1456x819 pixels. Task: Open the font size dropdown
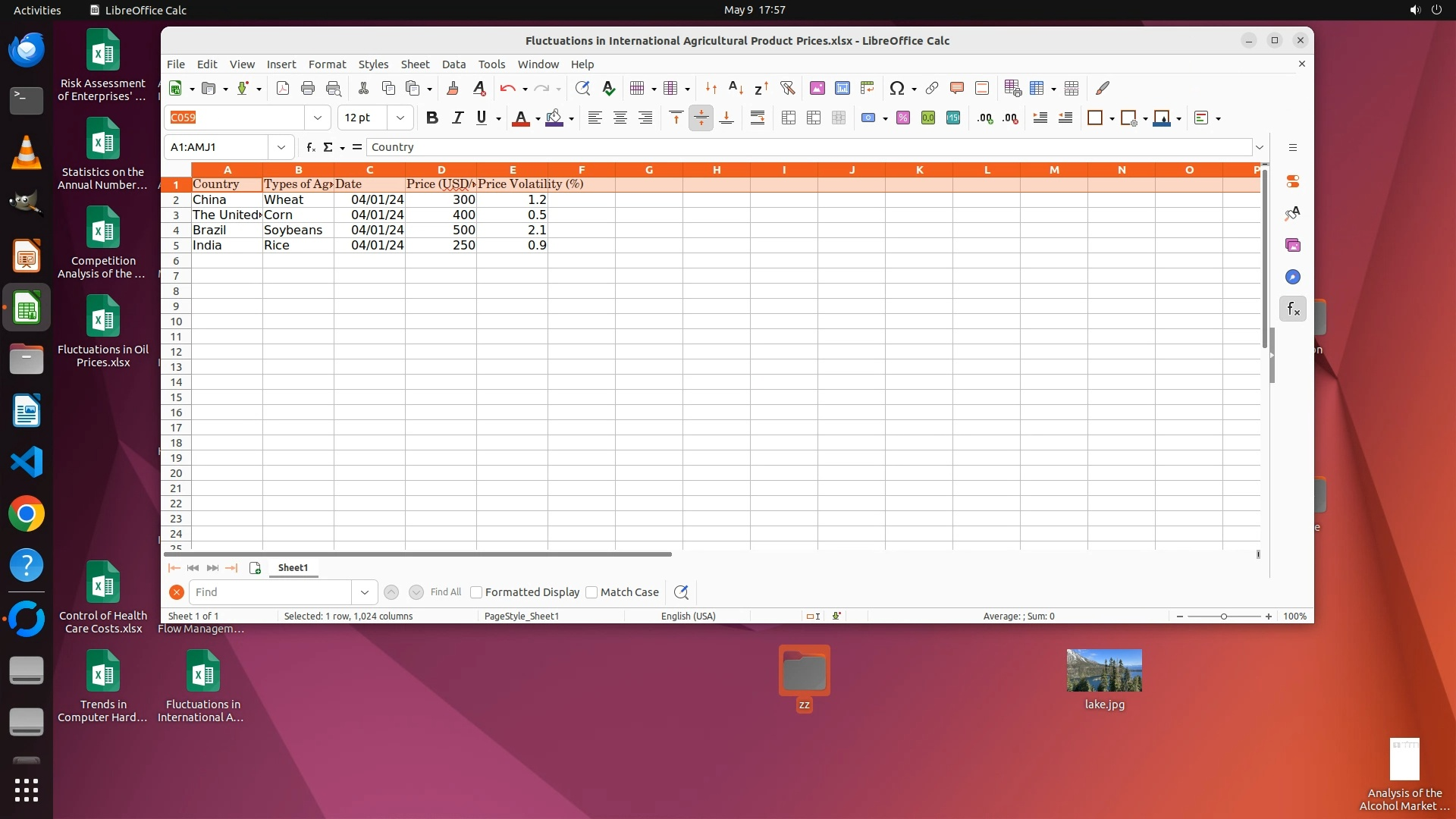click(x=400, y=118)
